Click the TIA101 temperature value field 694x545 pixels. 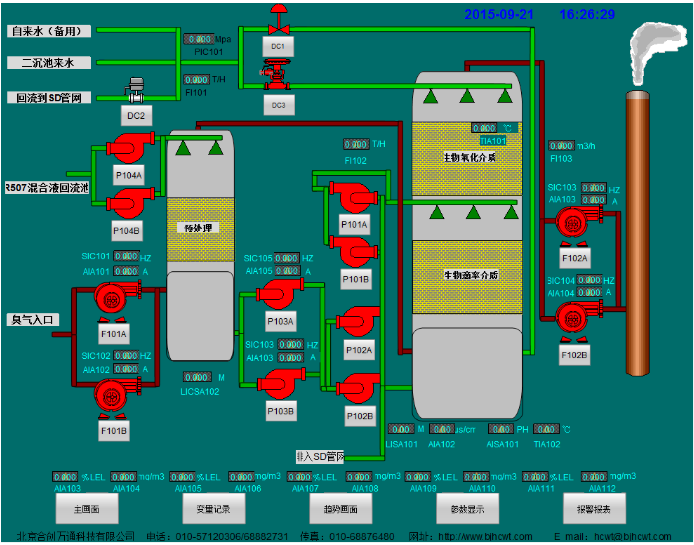click(484, 128)
